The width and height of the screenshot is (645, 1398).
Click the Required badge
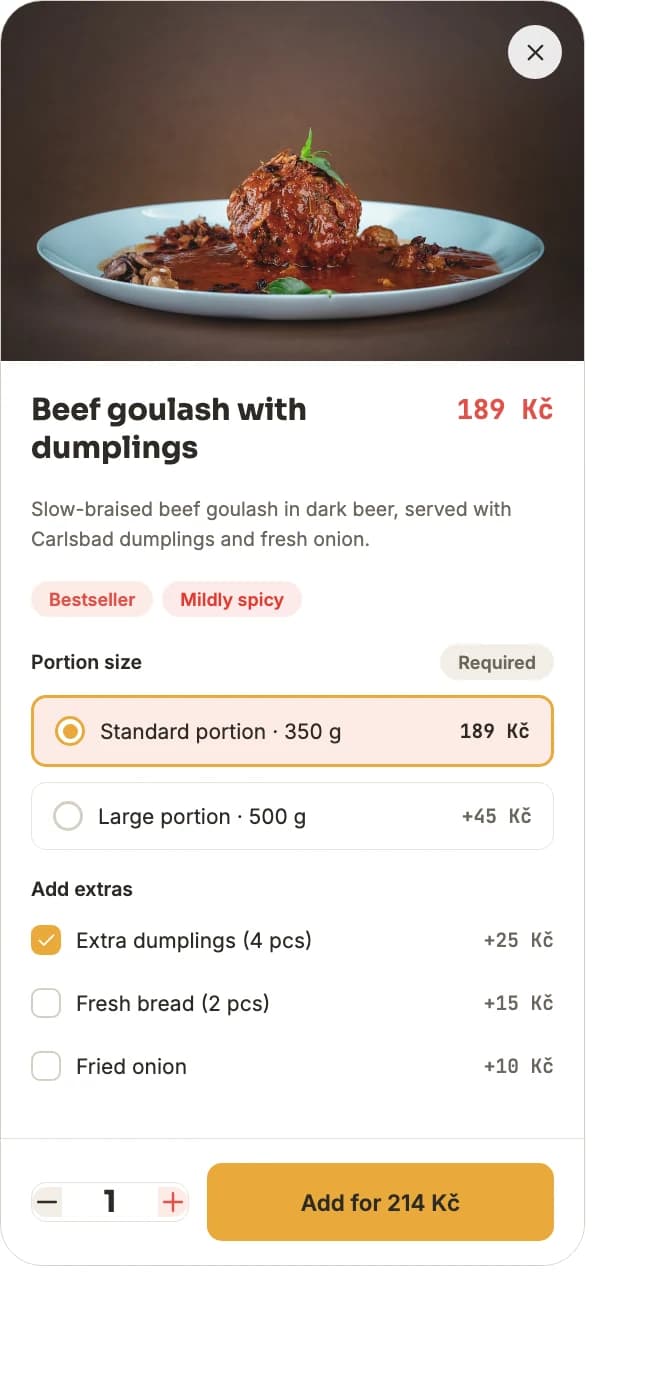pos(497,662)
